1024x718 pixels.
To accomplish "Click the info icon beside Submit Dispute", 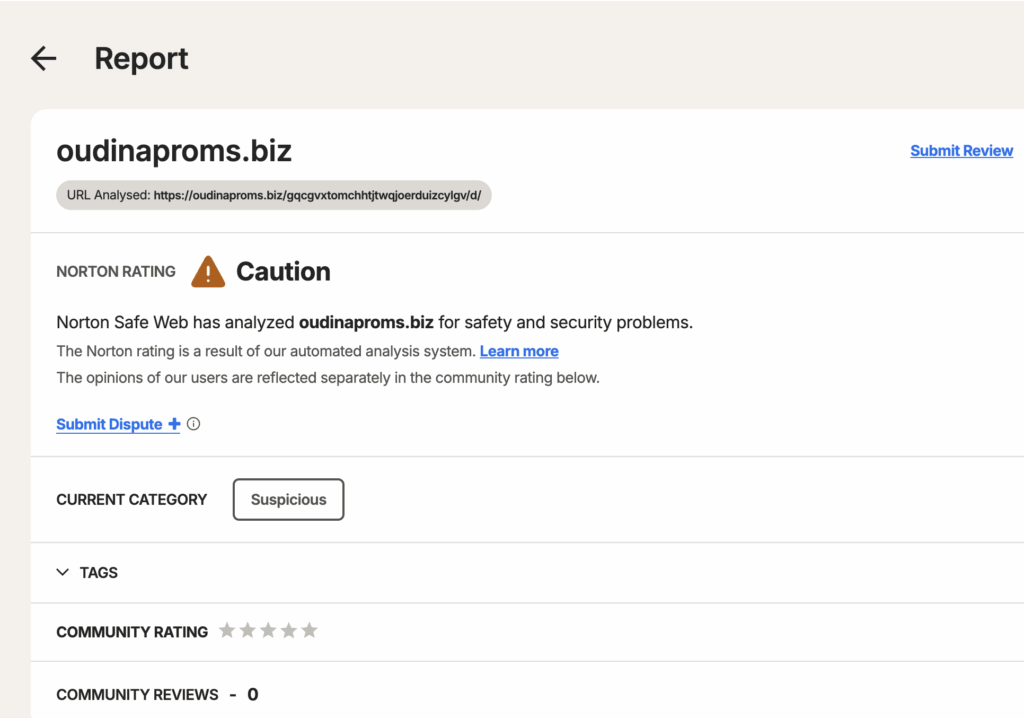I will [194, 424].
